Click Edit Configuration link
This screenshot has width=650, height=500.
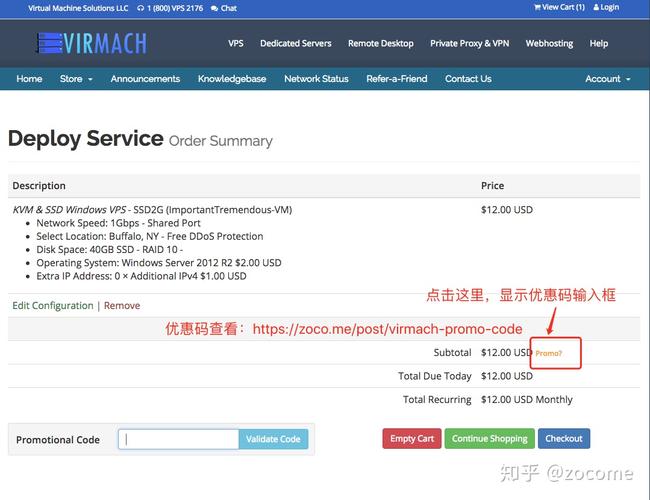pos(53,306)
